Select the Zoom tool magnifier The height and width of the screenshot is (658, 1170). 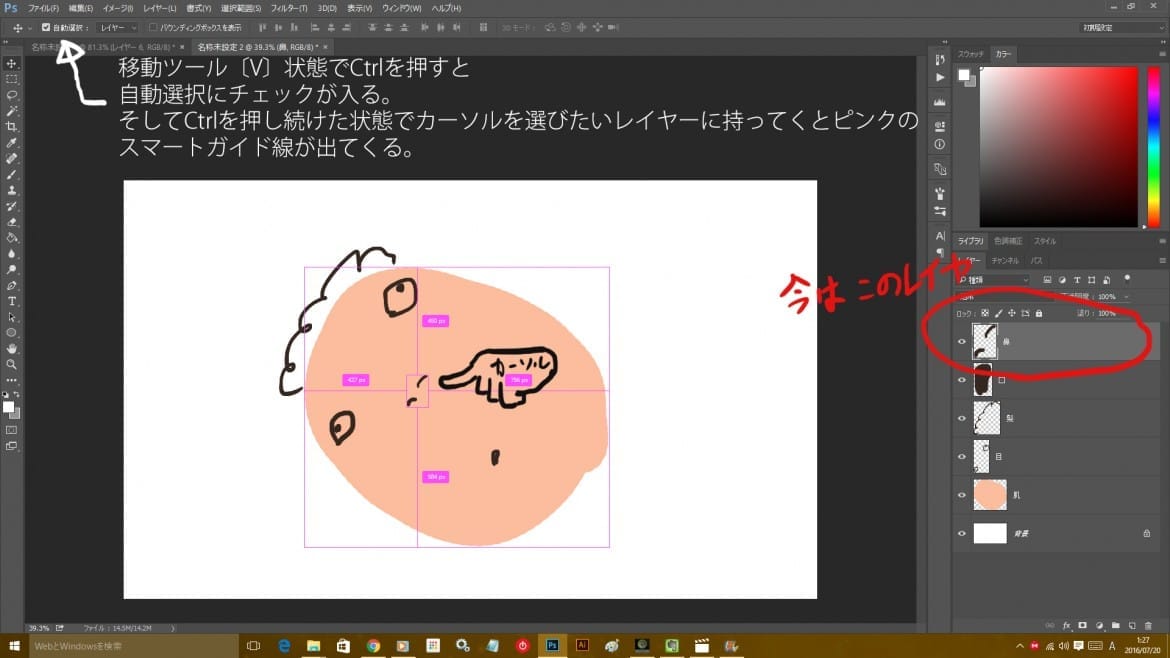(x=12, y=365)
